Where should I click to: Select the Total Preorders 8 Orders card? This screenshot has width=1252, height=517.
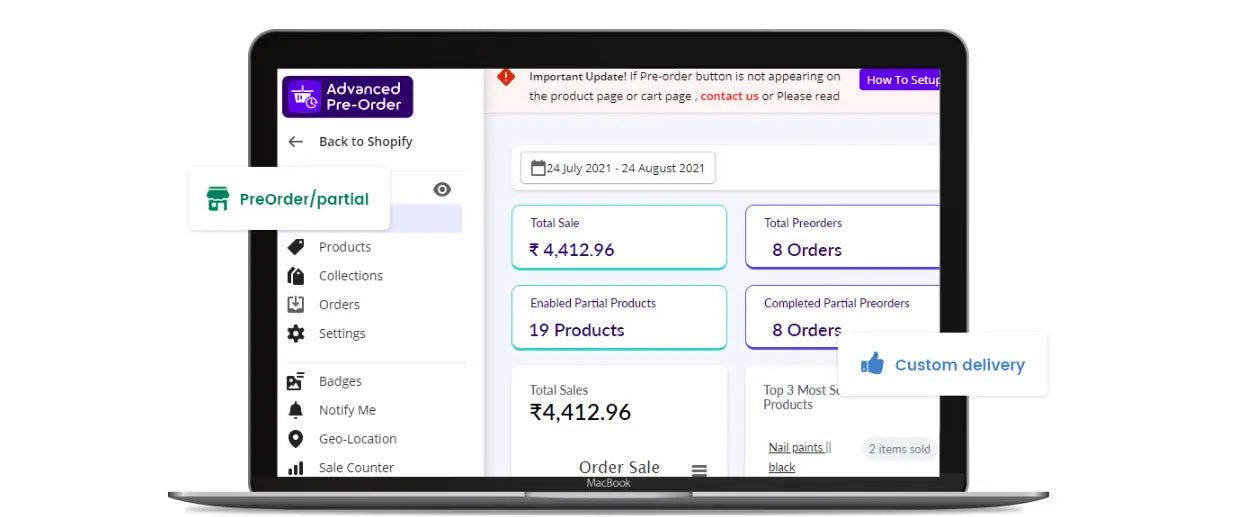pos(843,237)
